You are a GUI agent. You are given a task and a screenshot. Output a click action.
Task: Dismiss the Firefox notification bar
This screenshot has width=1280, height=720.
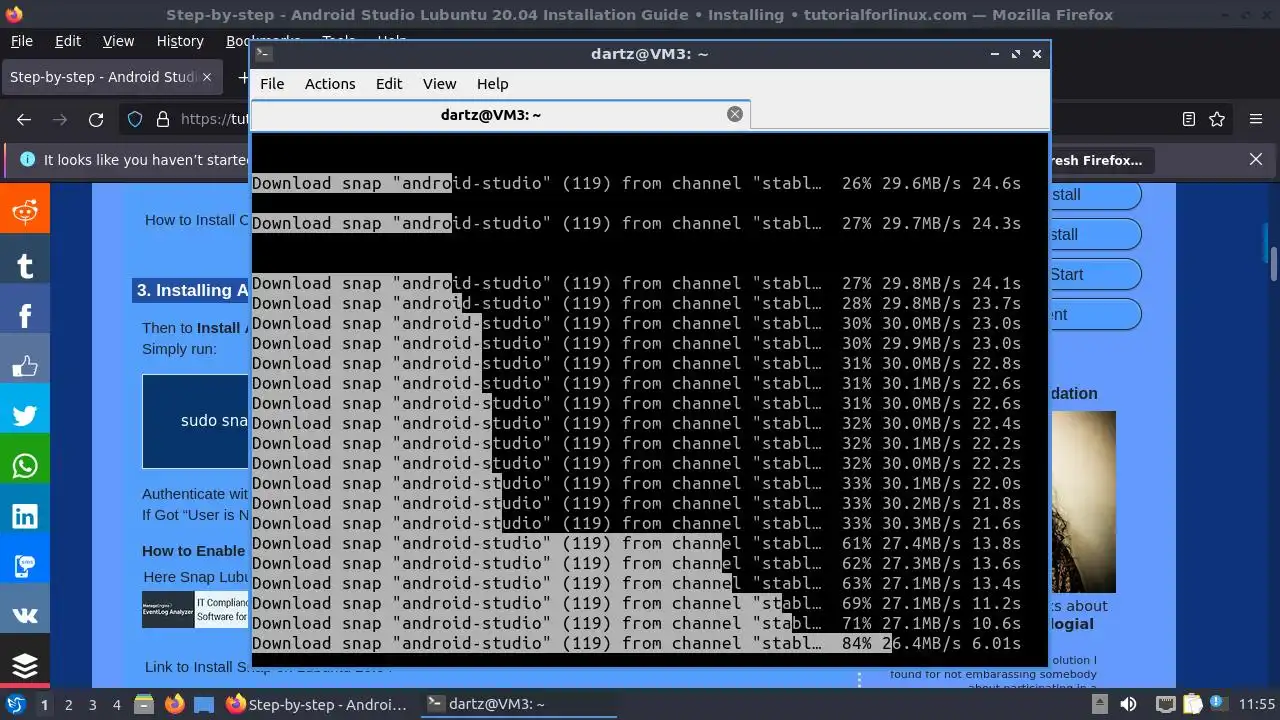click(1256, 159)
